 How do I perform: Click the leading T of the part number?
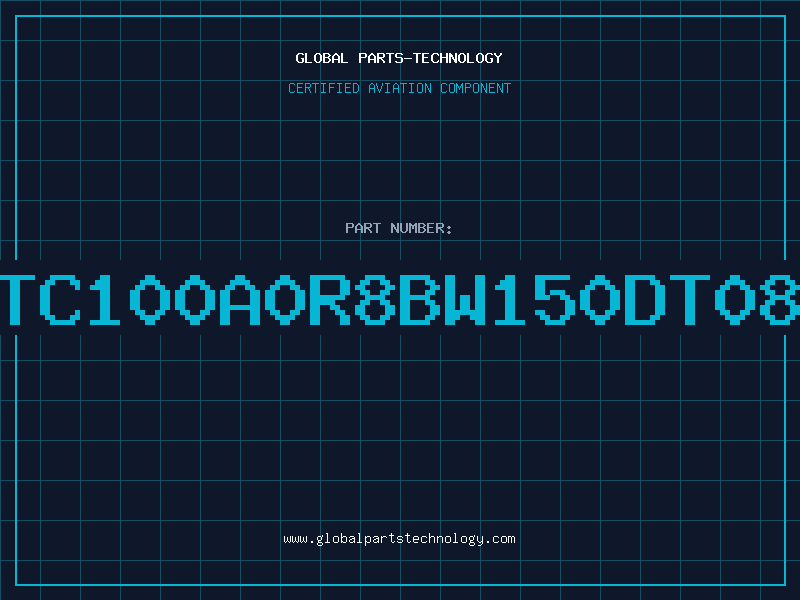click(17, 299)
